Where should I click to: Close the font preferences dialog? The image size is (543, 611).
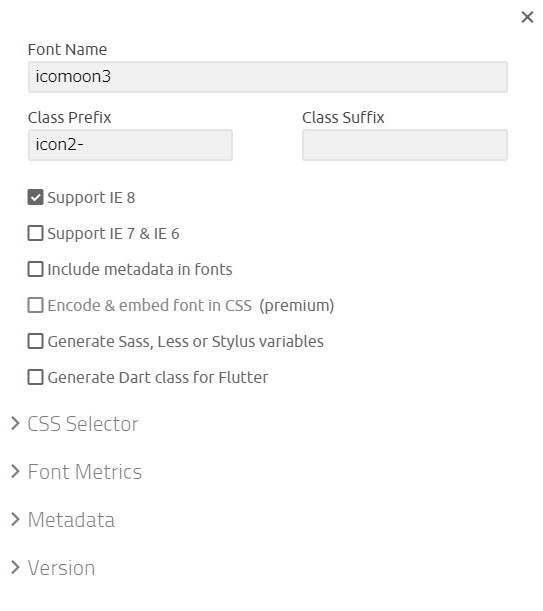pos(527,17)
